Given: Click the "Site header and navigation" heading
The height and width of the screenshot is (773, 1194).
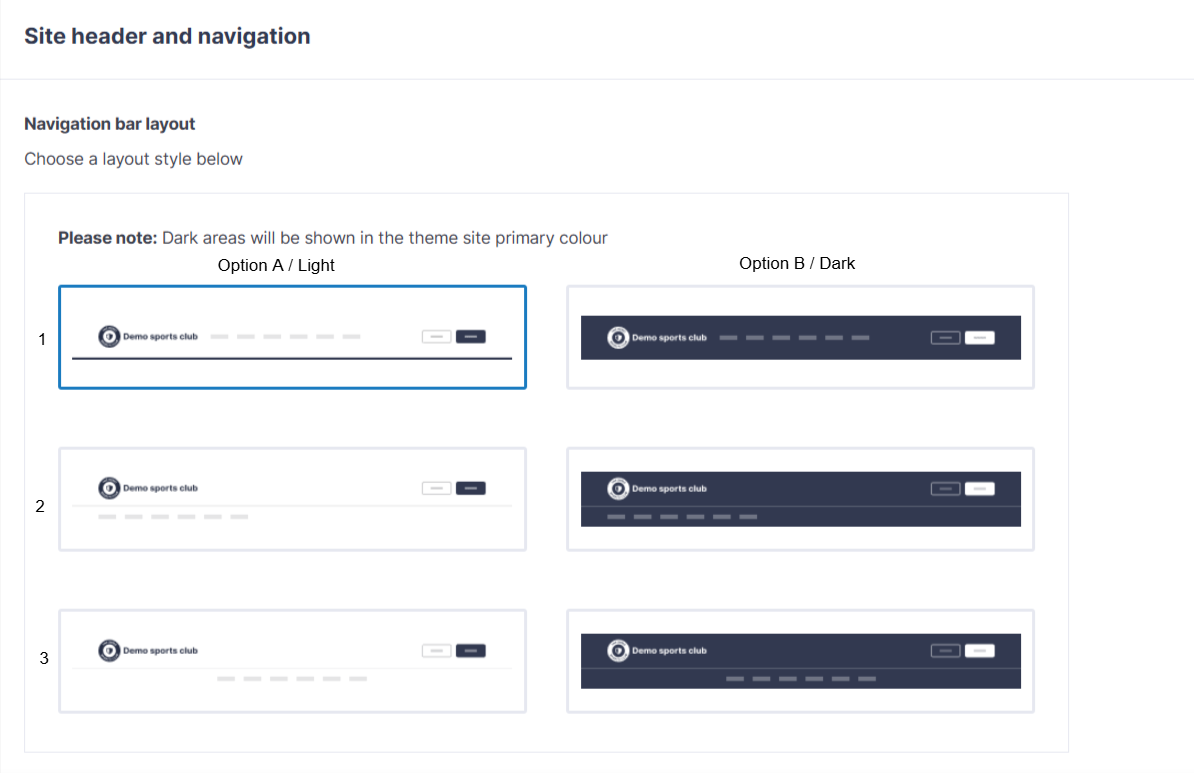Looking at the screenshot, I should click(x=167, y=37).
